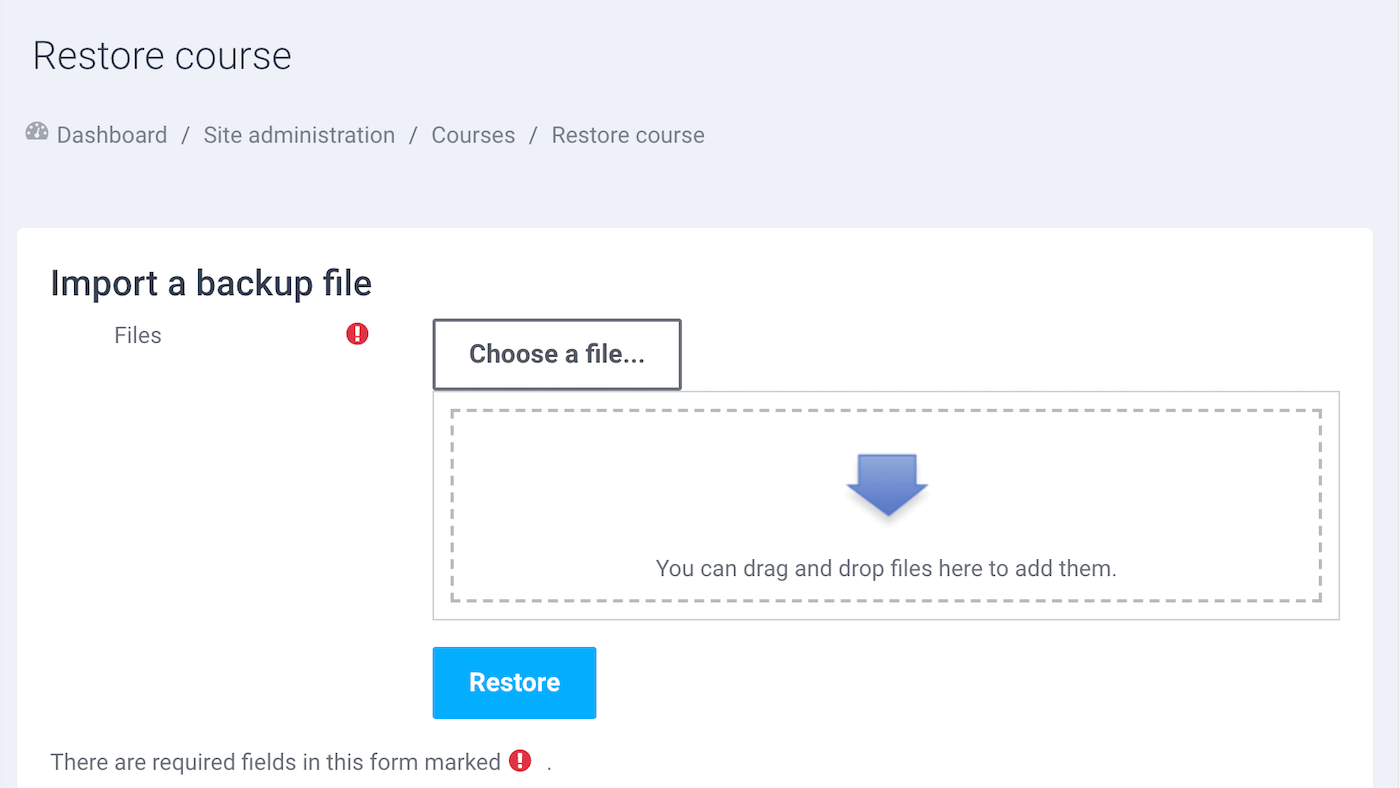Image resolution: width=1400 pixels, height=788 pixels.
Task: Click the Choose a file... button
Action: pos(557,354)
